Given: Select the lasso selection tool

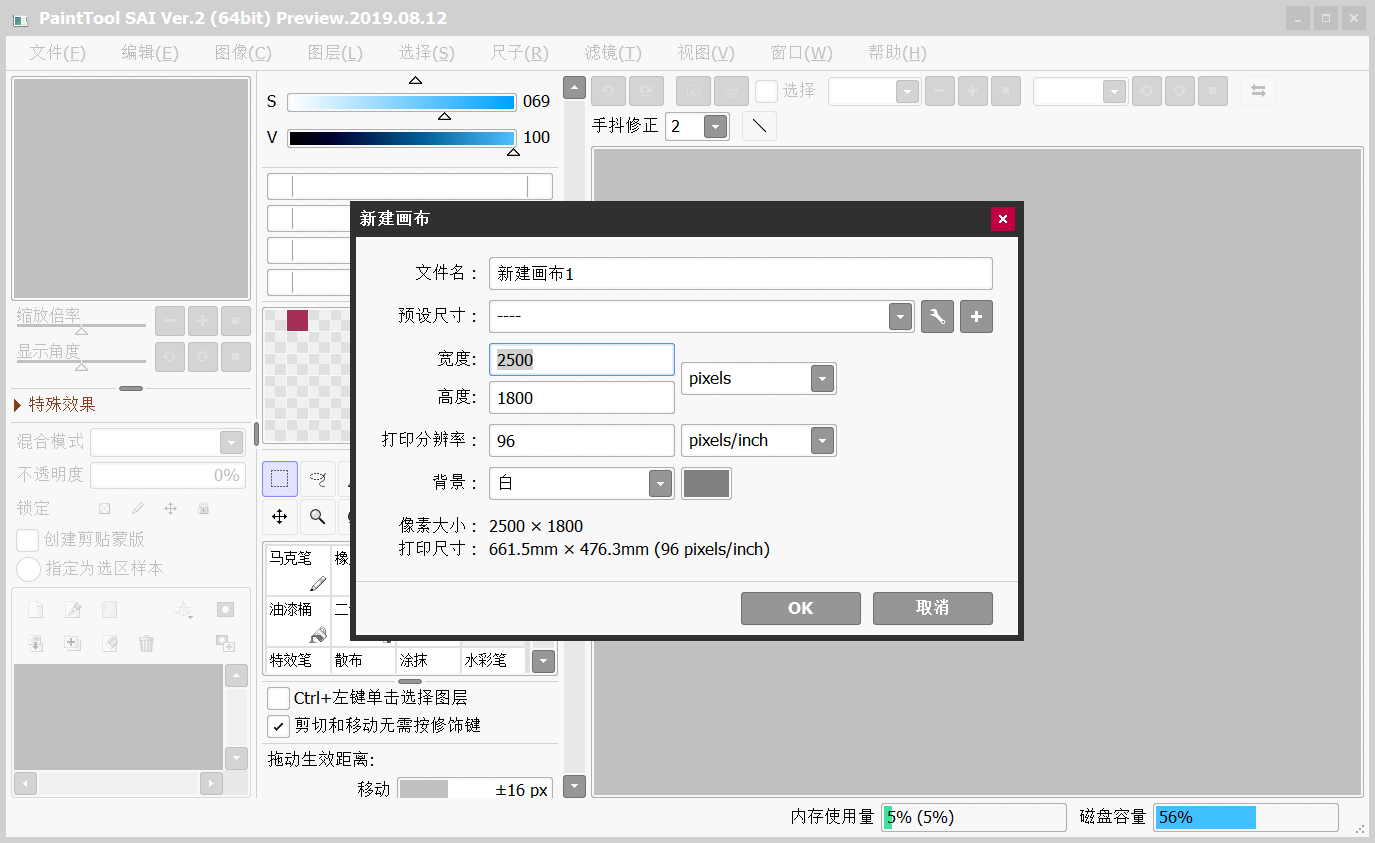Looking at the screenshot, I should click(317, 479).
